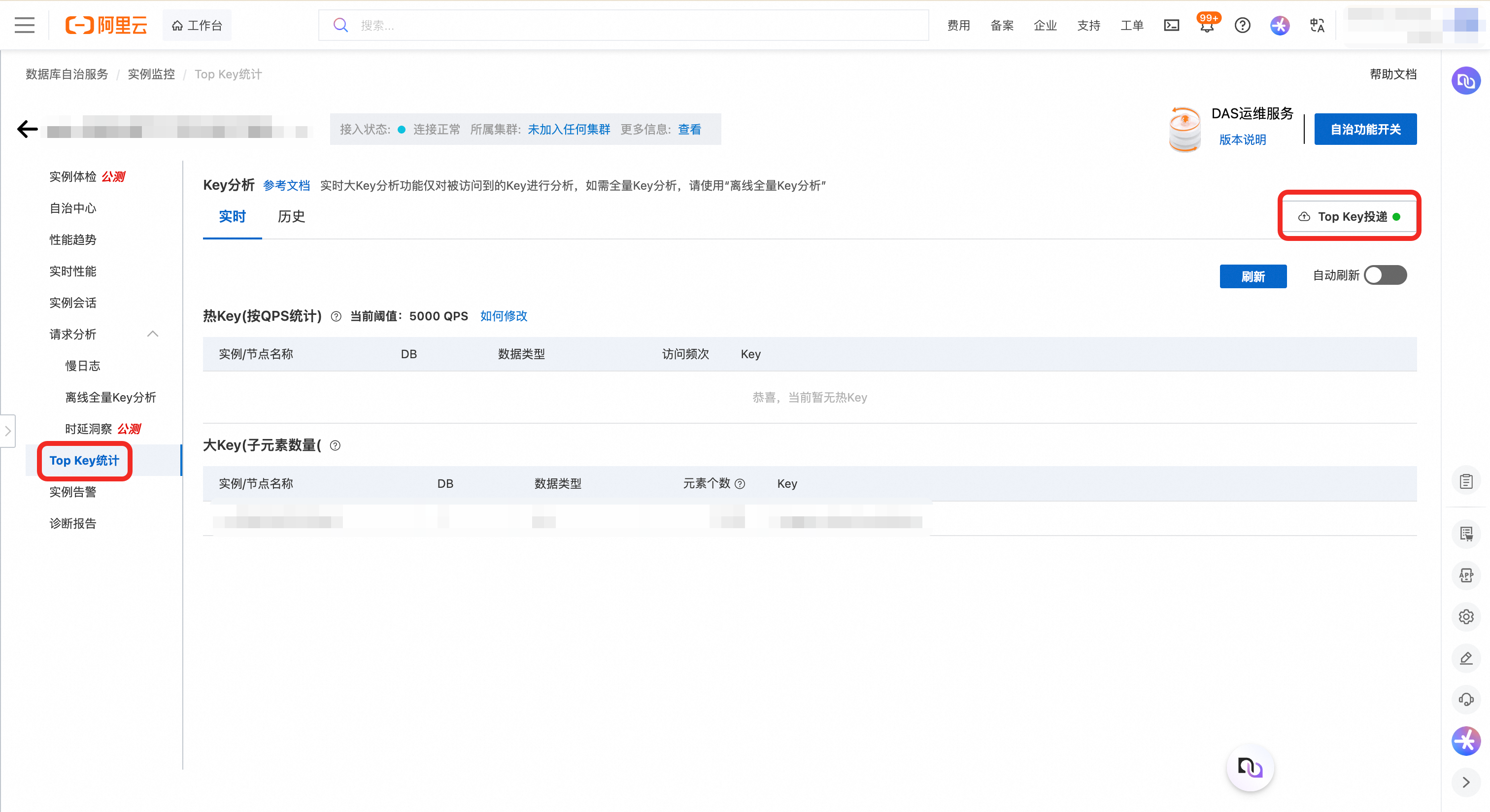This screenshot has height=812, width=1490.
Task: Open the orders cart icon in right sidebar
Action: click(x=1467, y=534)
